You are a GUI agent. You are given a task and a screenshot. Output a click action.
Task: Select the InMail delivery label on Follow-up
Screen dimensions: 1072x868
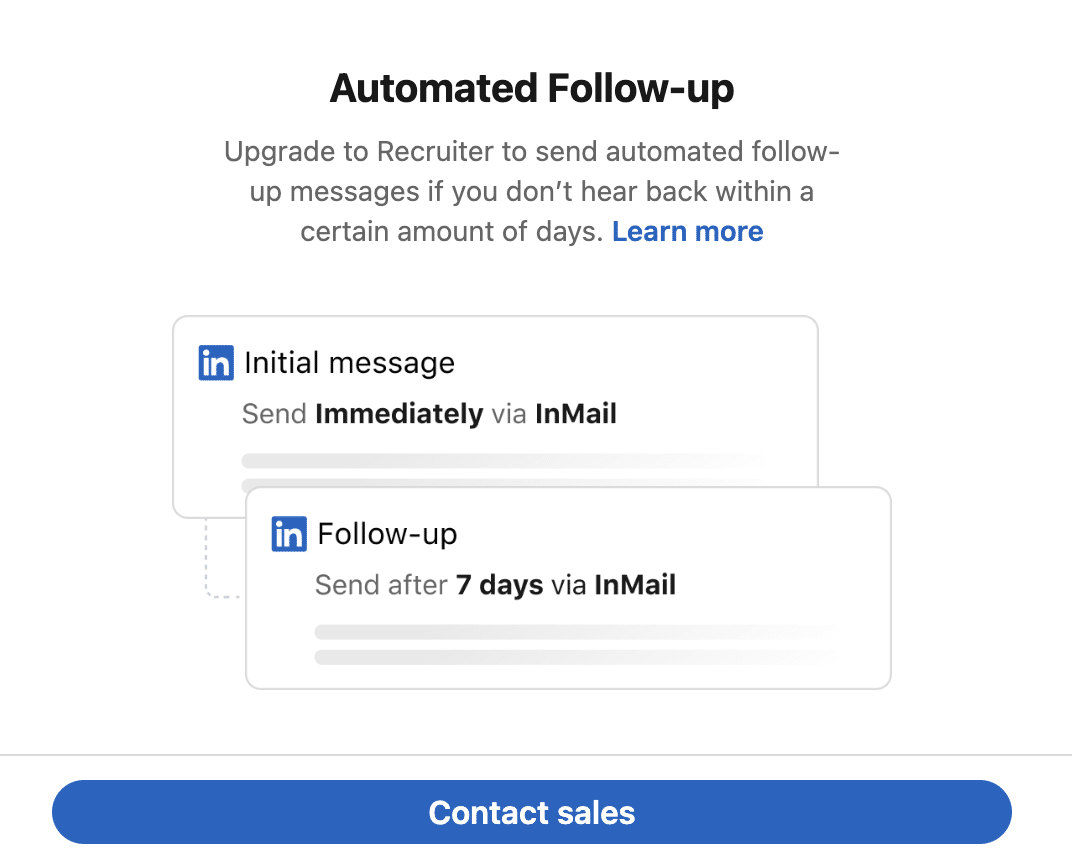click(634, 585)
